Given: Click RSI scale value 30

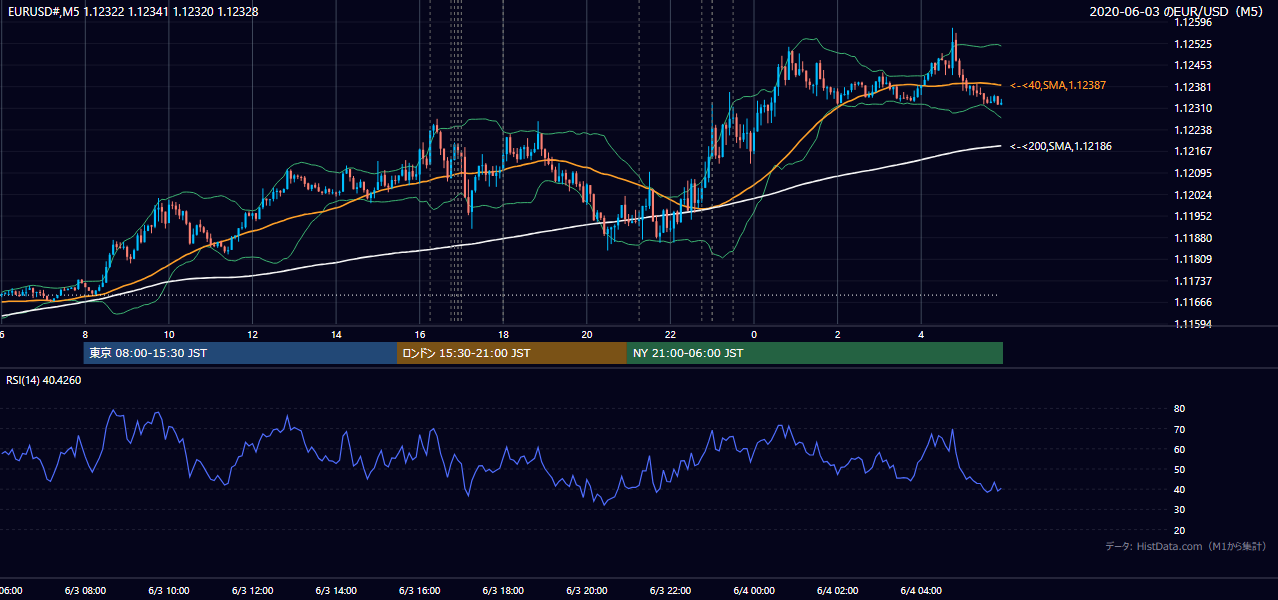Looking at the screenshot, I should [1179, 510].
